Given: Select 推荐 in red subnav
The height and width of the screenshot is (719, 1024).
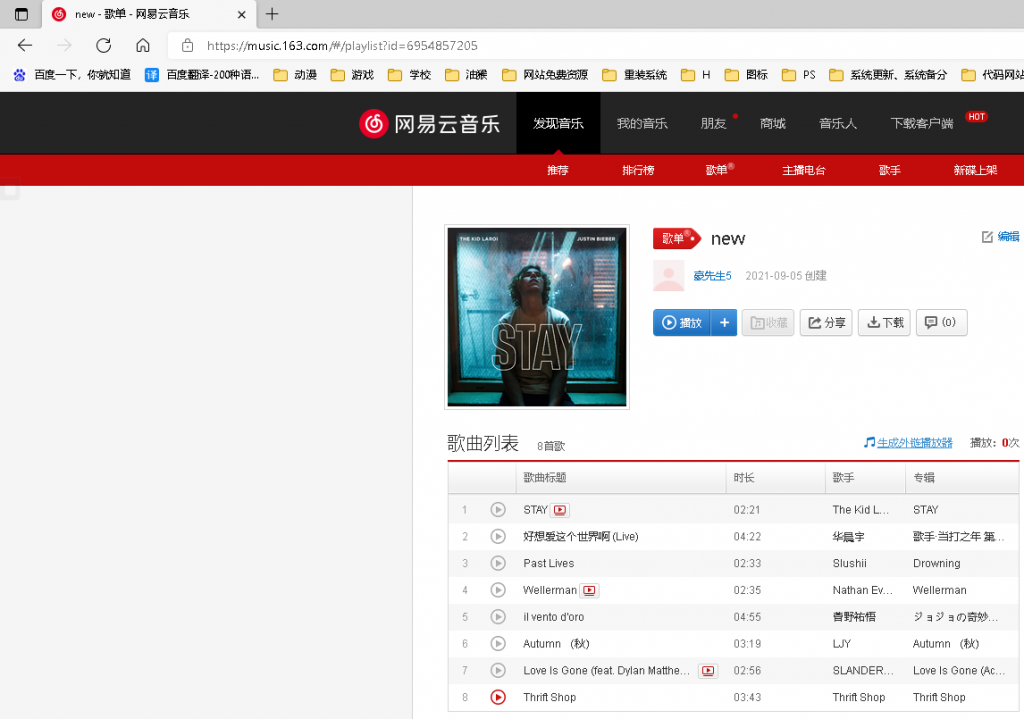Looking at the screenshot, I should [x=558, y=170].
